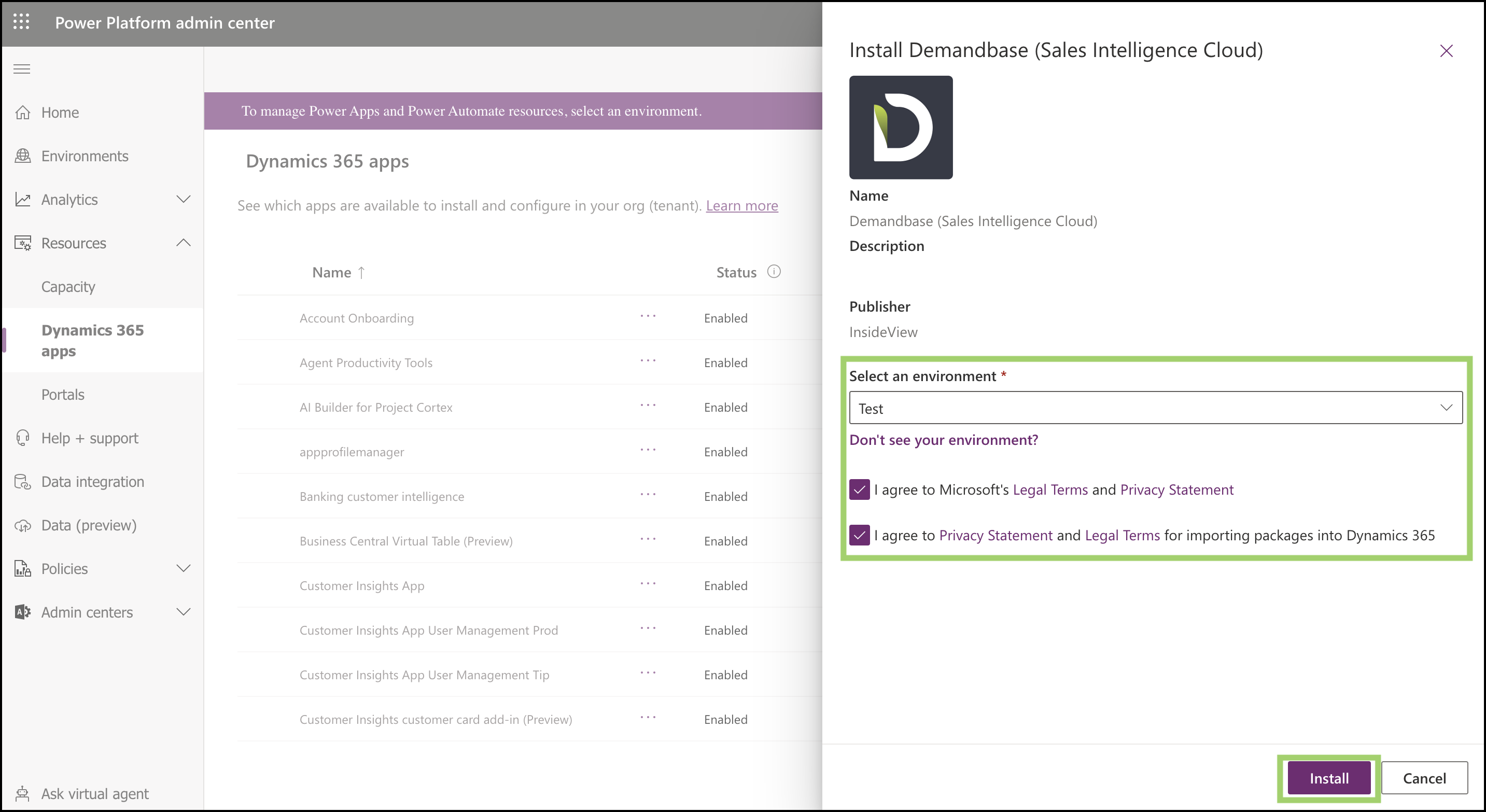Click the Learn more link
The height and width of the screenshot is (812, 1486).
(x=741, y=206)
